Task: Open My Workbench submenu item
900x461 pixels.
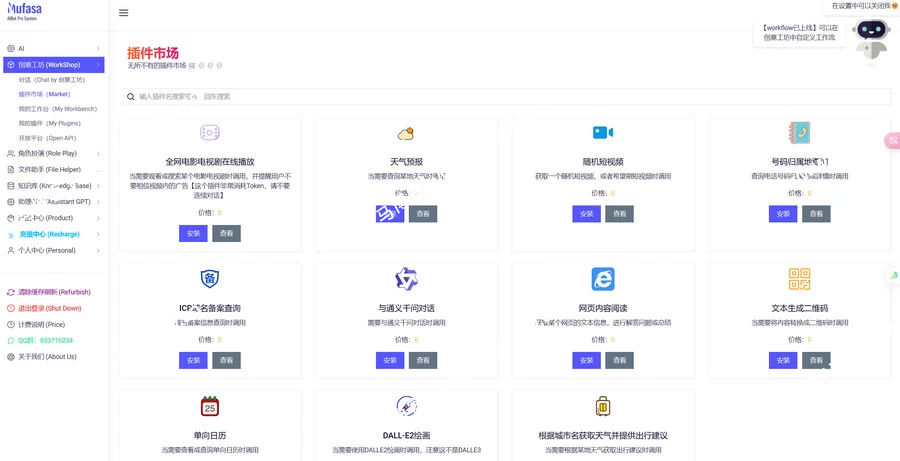Action: [57, 109]
